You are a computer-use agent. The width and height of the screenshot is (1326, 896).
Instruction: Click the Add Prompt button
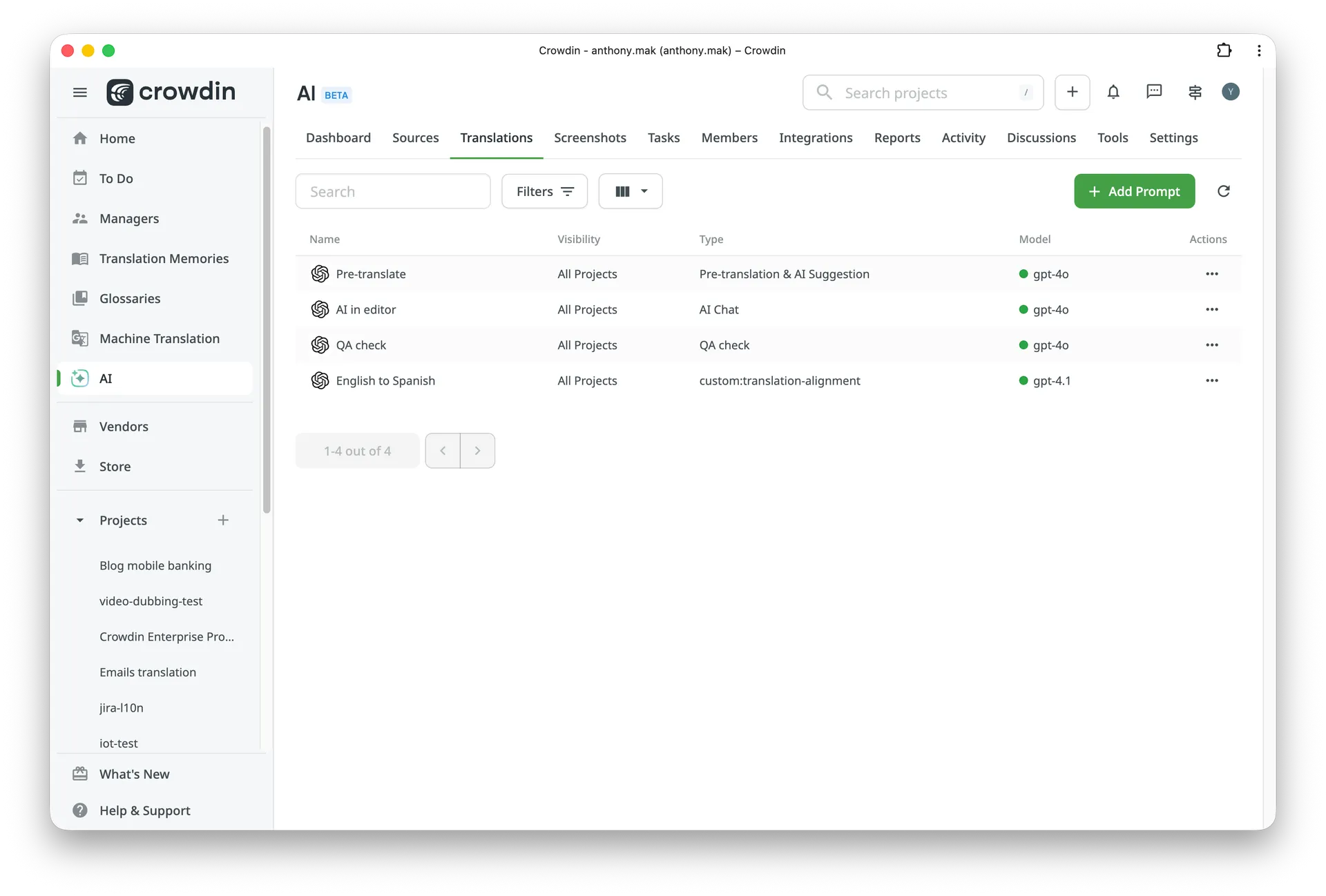coord(1134,191)
